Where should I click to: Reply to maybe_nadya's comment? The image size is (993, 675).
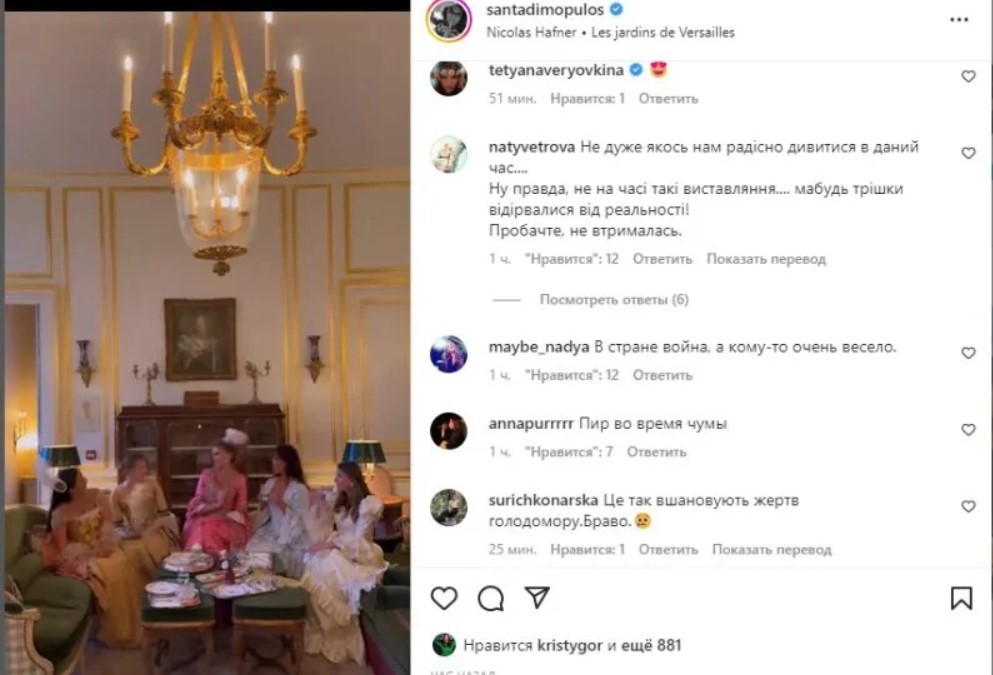tap(662, 375)
